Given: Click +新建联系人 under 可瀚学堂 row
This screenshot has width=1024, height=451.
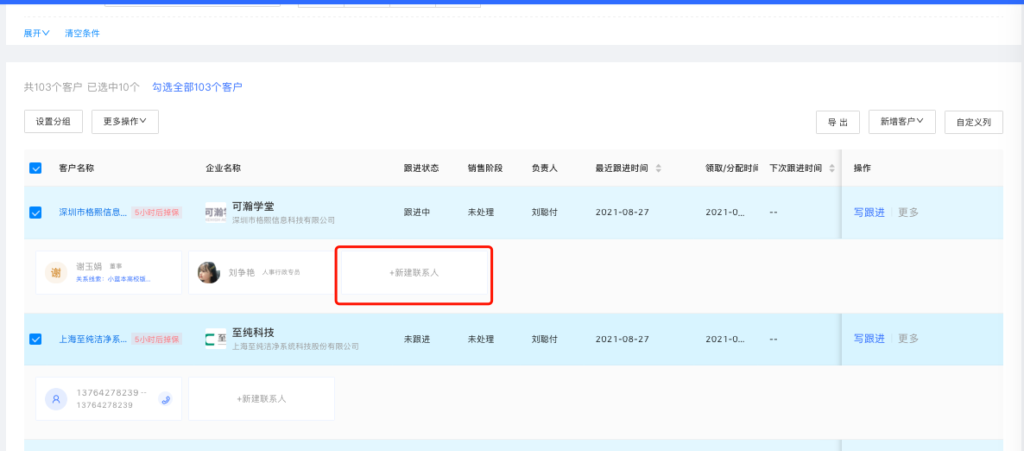Looking at the screenshot, I should pyautogui.click(x=414, y=272).
